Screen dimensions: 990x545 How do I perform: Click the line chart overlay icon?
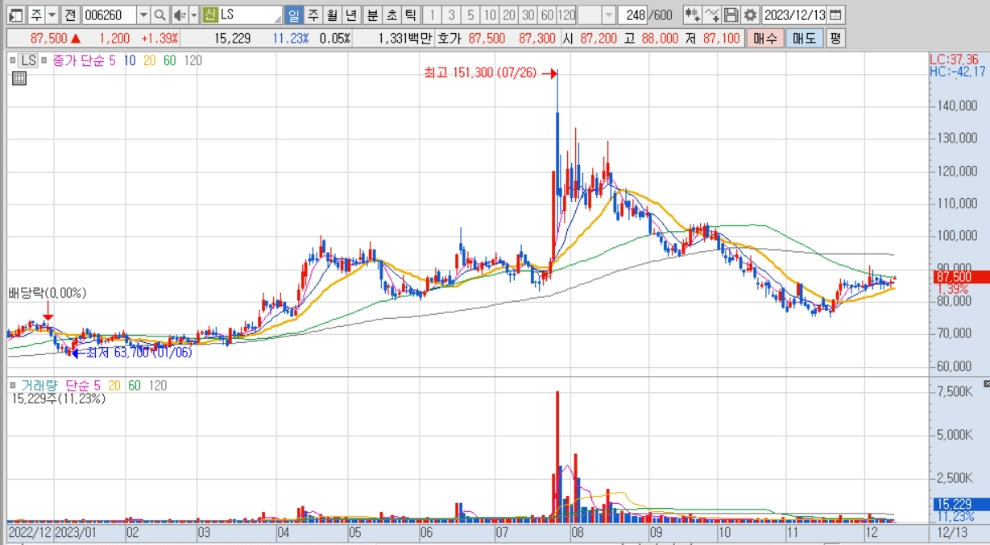point(711,15)
